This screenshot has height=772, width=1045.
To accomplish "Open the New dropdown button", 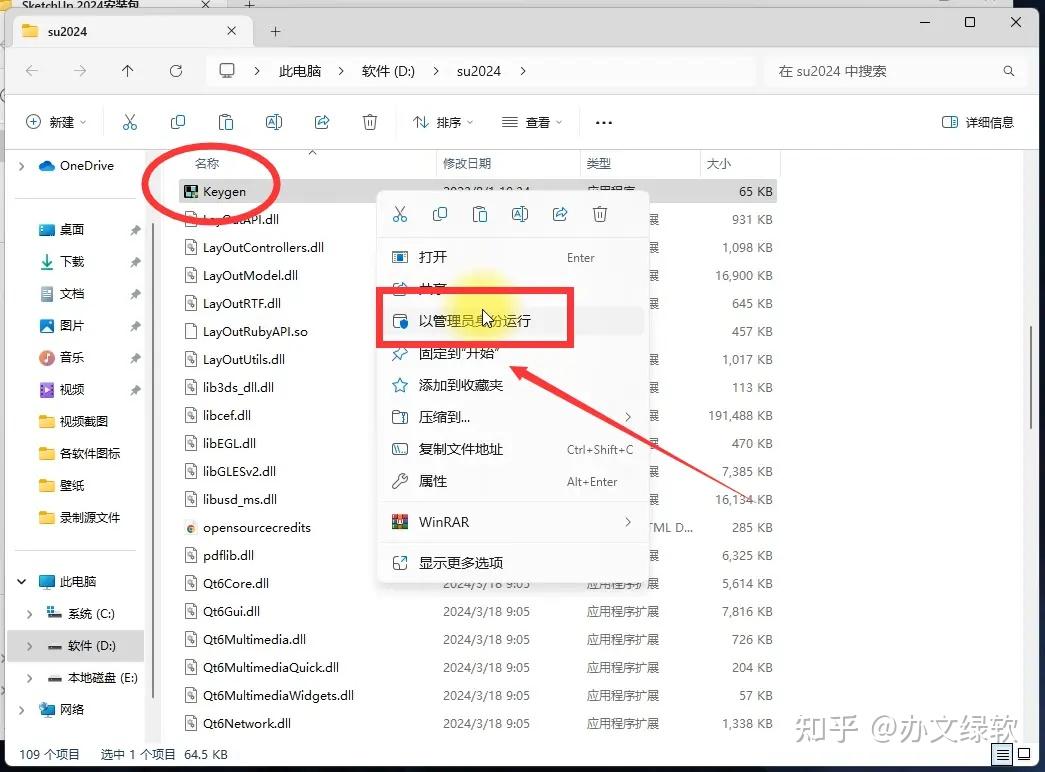I will [x=56, y=122].
